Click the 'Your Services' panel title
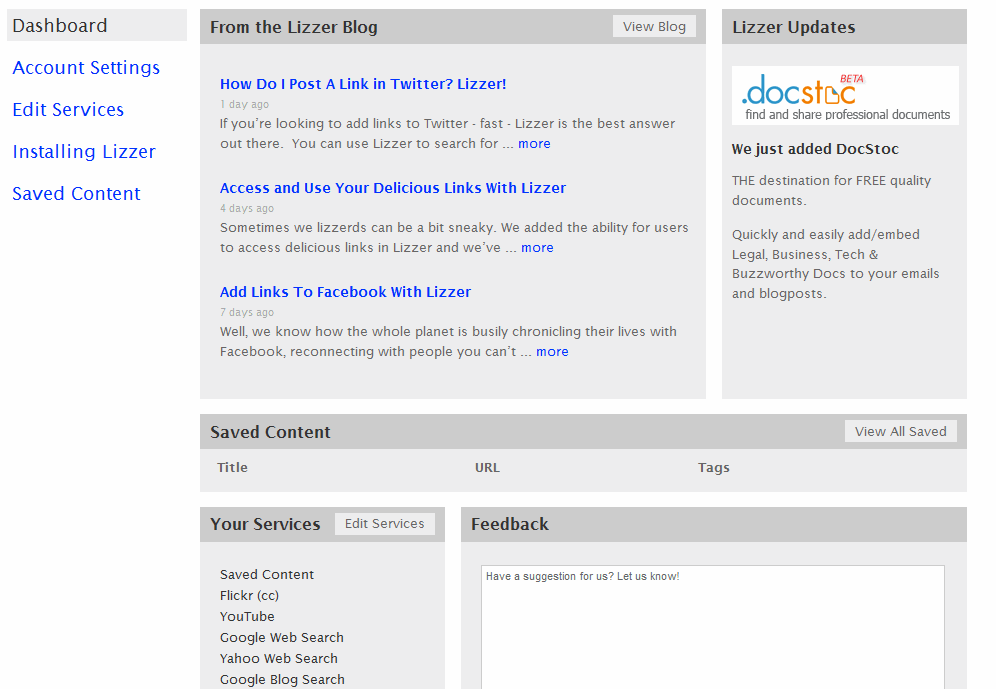This screenshot has width=996, height=689. (x=265, y=524)
